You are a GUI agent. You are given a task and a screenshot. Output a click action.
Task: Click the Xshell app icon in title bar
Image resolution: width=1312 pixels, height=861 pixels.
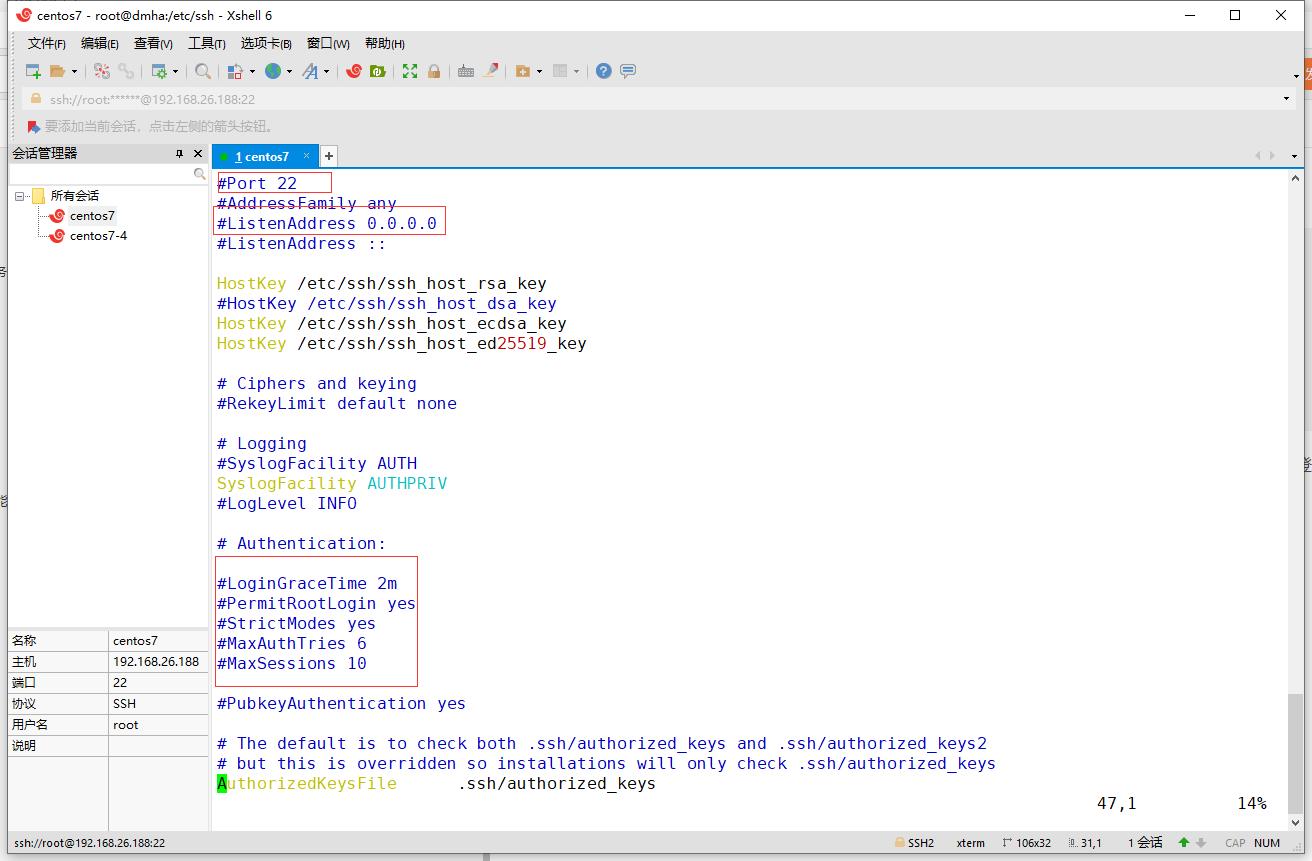24,15
